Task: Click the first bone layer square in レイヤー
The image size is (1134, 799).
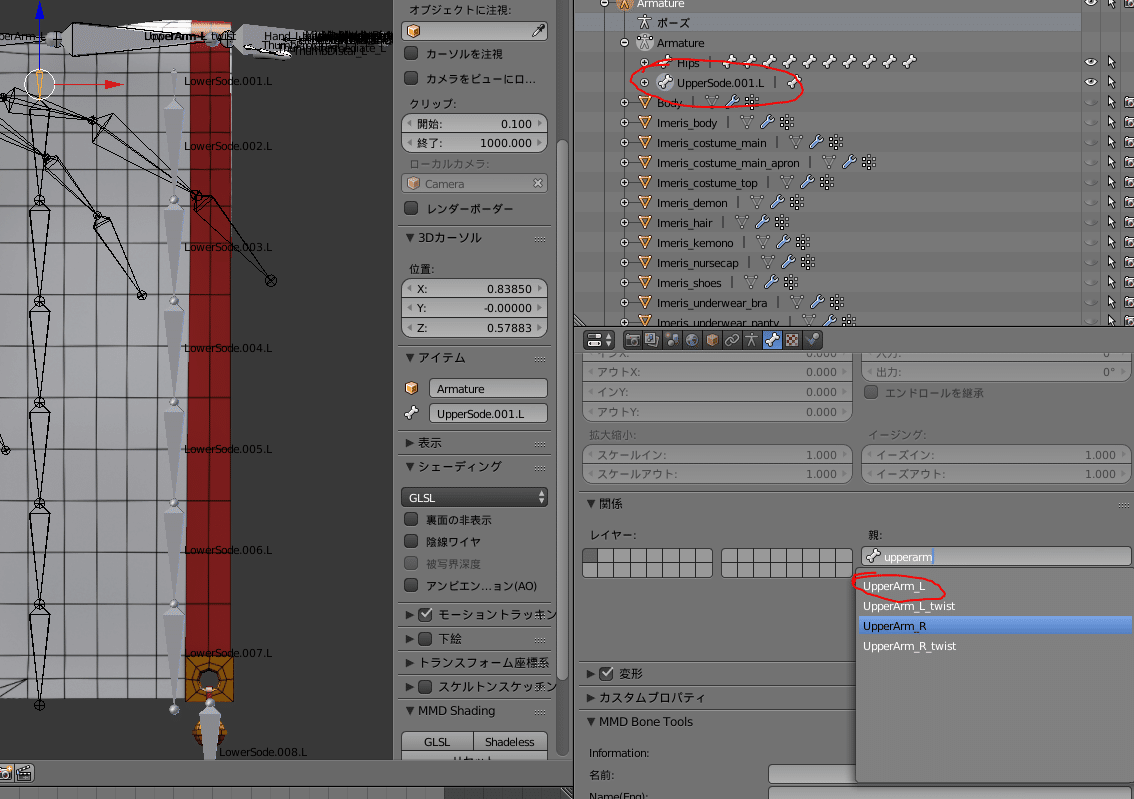Action: 590,555
